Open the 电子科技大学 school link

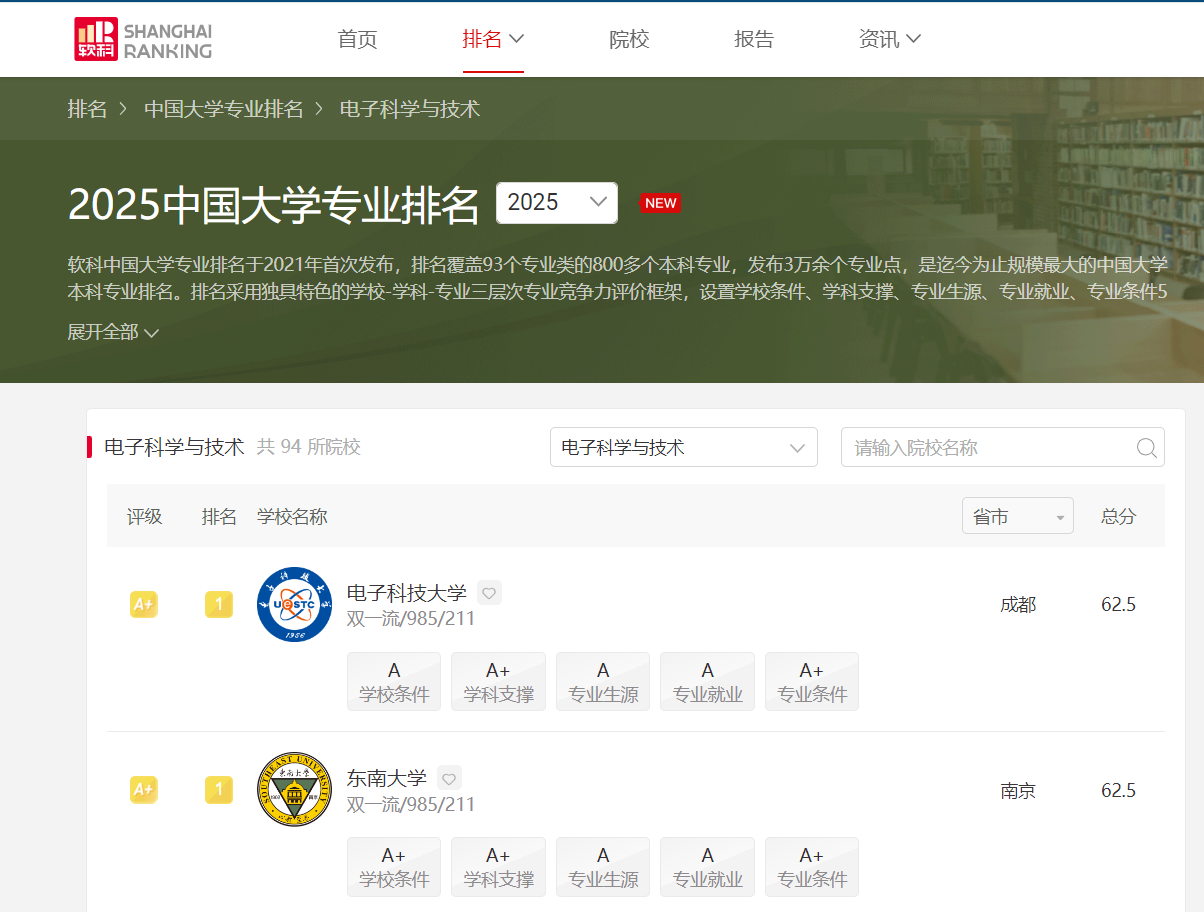click(x=407, y=593)
